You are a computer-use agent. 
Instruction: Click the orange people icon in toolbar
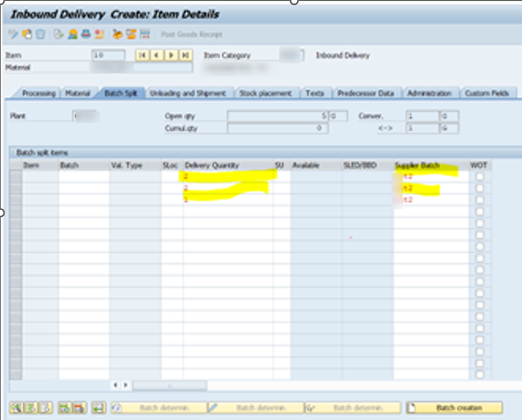point(131,34)
